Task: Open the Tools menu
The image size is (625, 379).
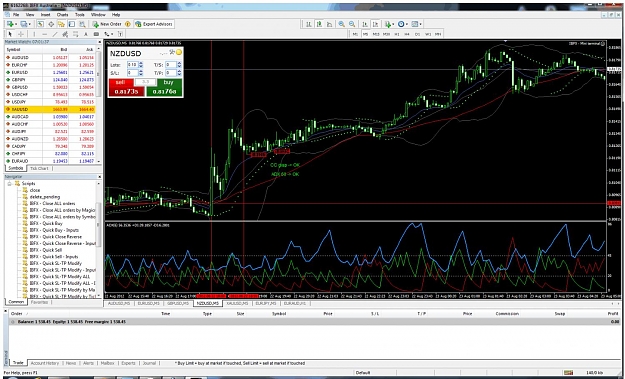Action: coord(80,15)
